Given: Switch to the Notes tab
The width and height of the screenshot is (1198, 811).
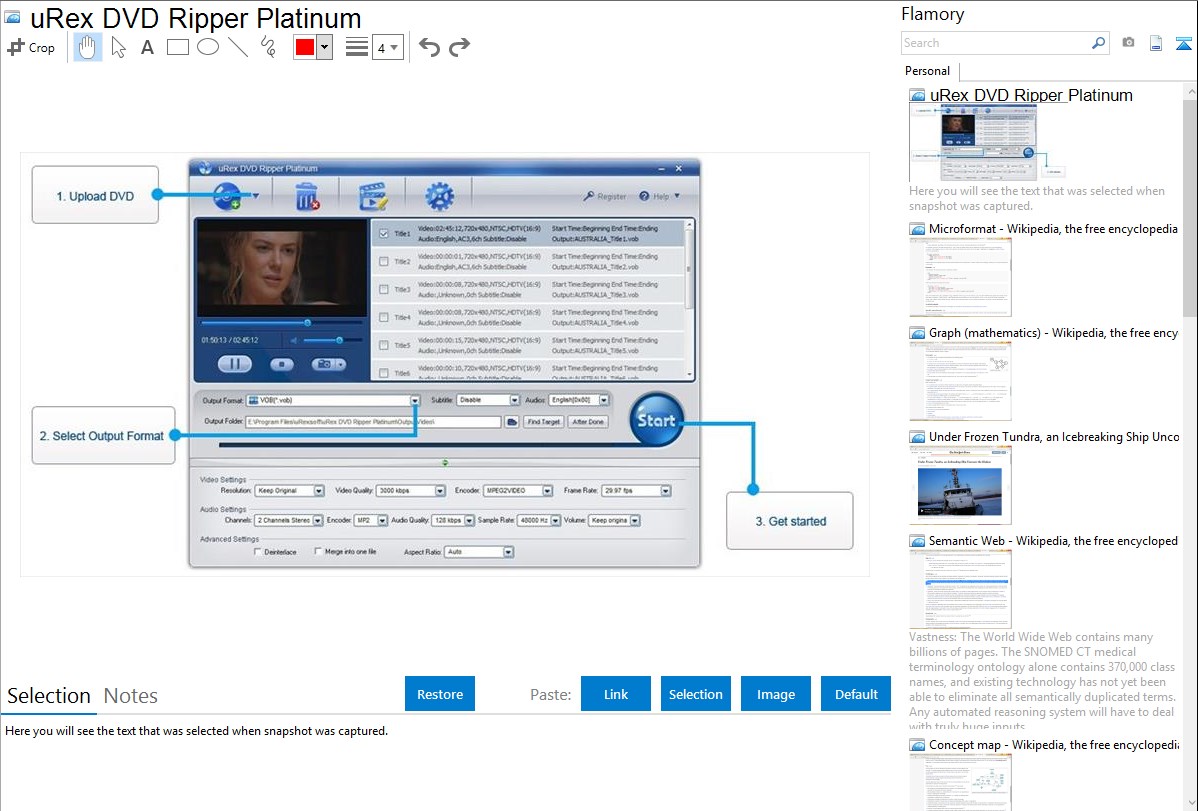Looking at the screenshot, I should click(x=131, y=696).
